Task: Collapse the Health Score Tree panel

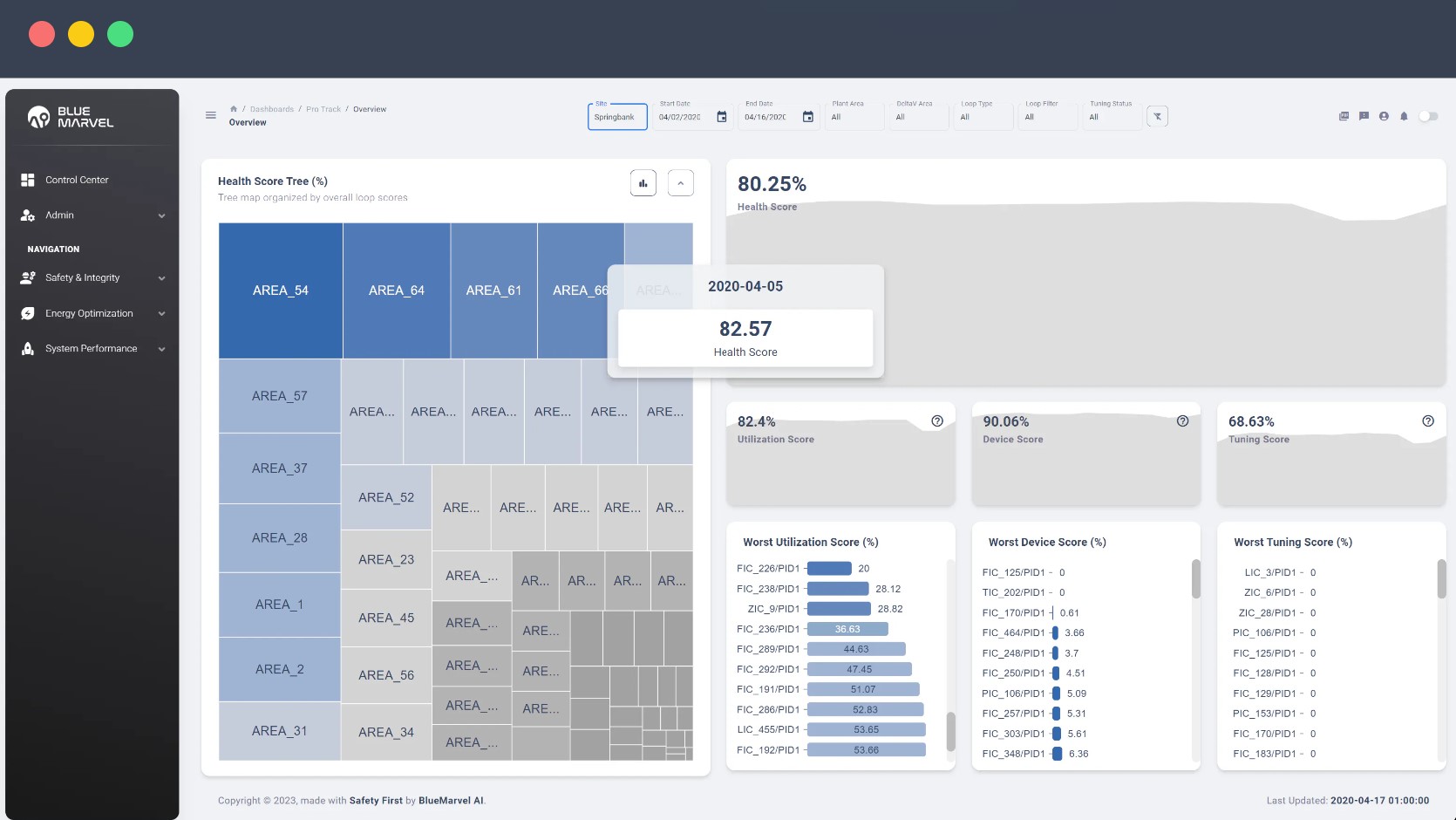Action: tap(681, 183)
